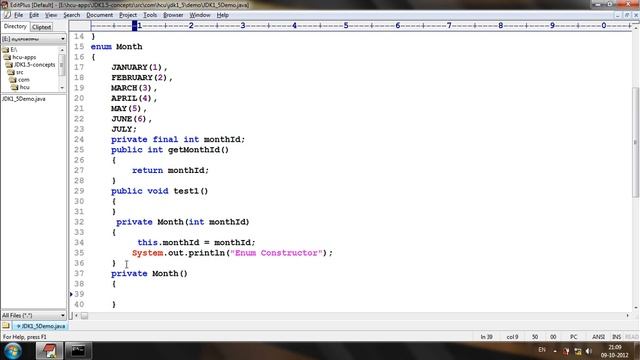Screen dimensions: 640x360
Task: Open the Window menu
Action: click(200, 15)
